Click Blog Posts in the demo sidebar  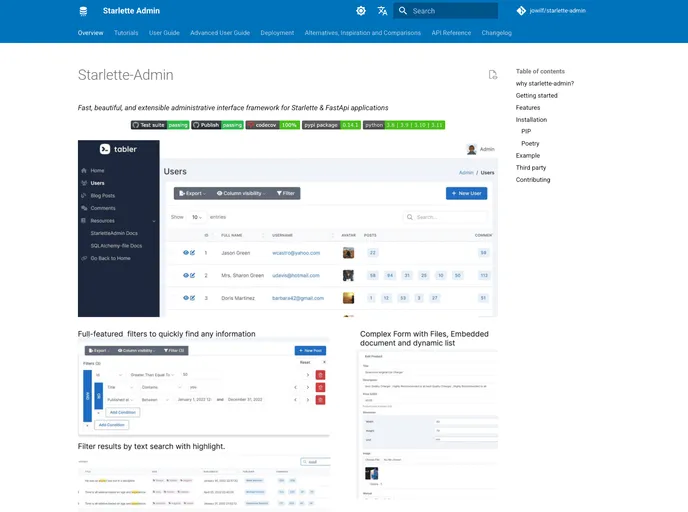[102, 196]
